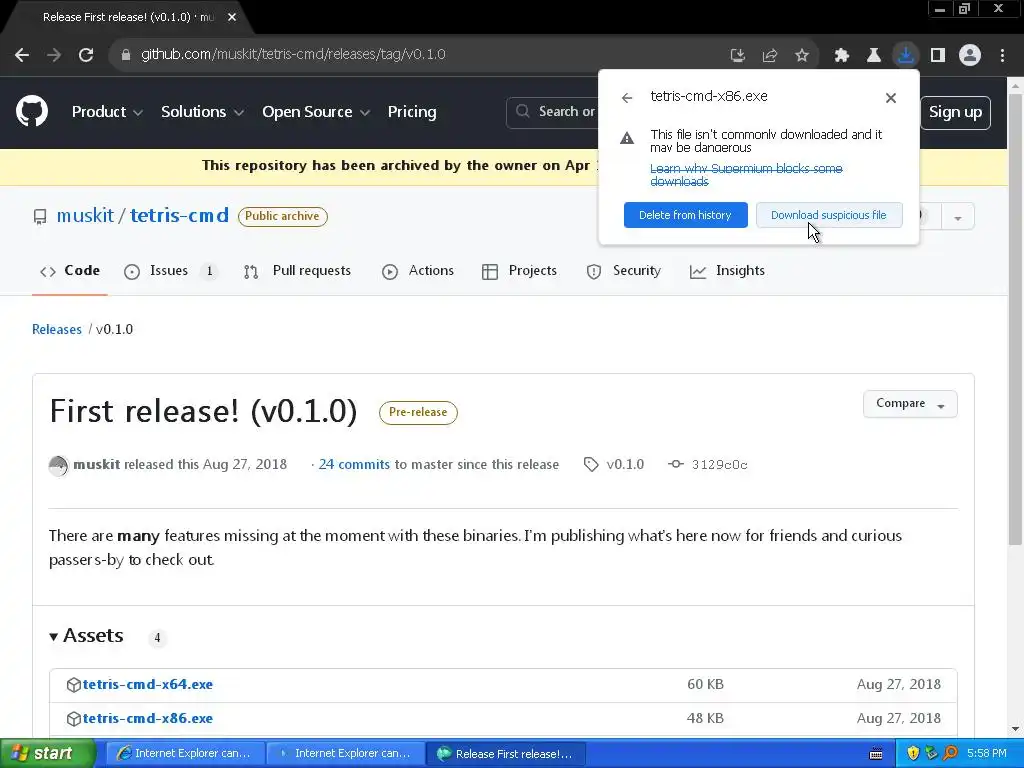Go to the Releases breadcrumb link
The image size is (1024, 768).
57,329
